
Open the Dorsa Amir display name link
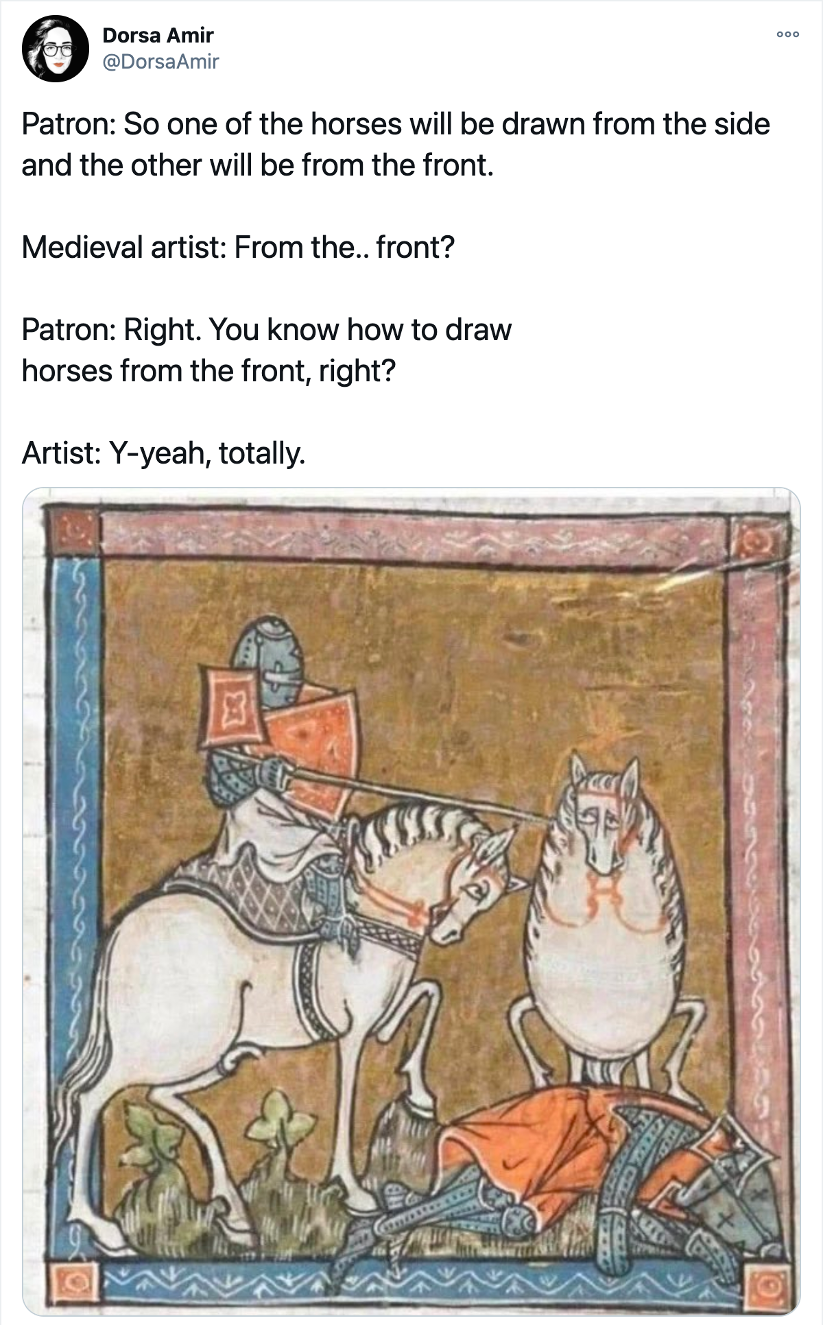click(x=158, y=36)
